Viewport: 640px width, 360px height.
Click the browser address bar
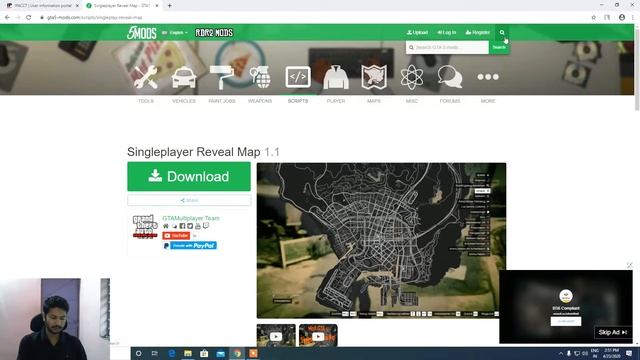[x=314, y=18]
